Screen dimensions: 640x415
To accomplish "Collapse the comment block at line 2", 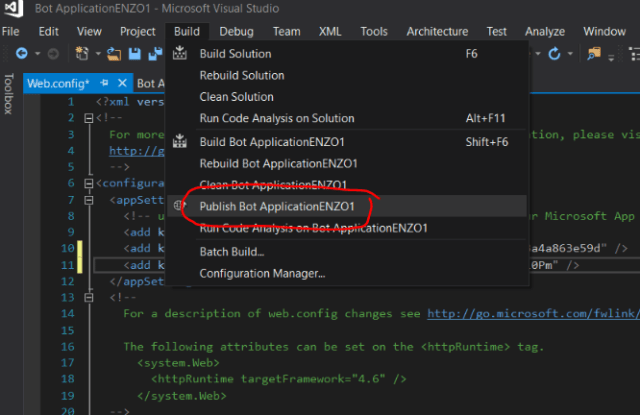I will (89, 118).
